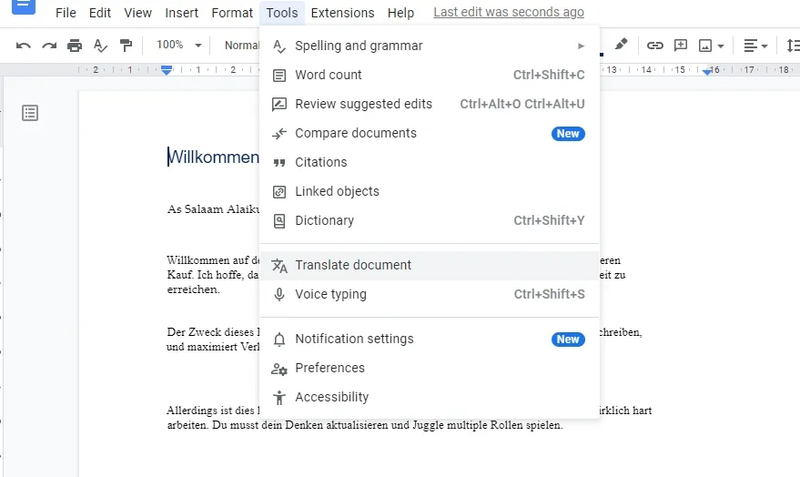The width and height of the screenshot is (800, 477).
Task: Select Voice typing menu entry
Action: [x=429, y=294]
